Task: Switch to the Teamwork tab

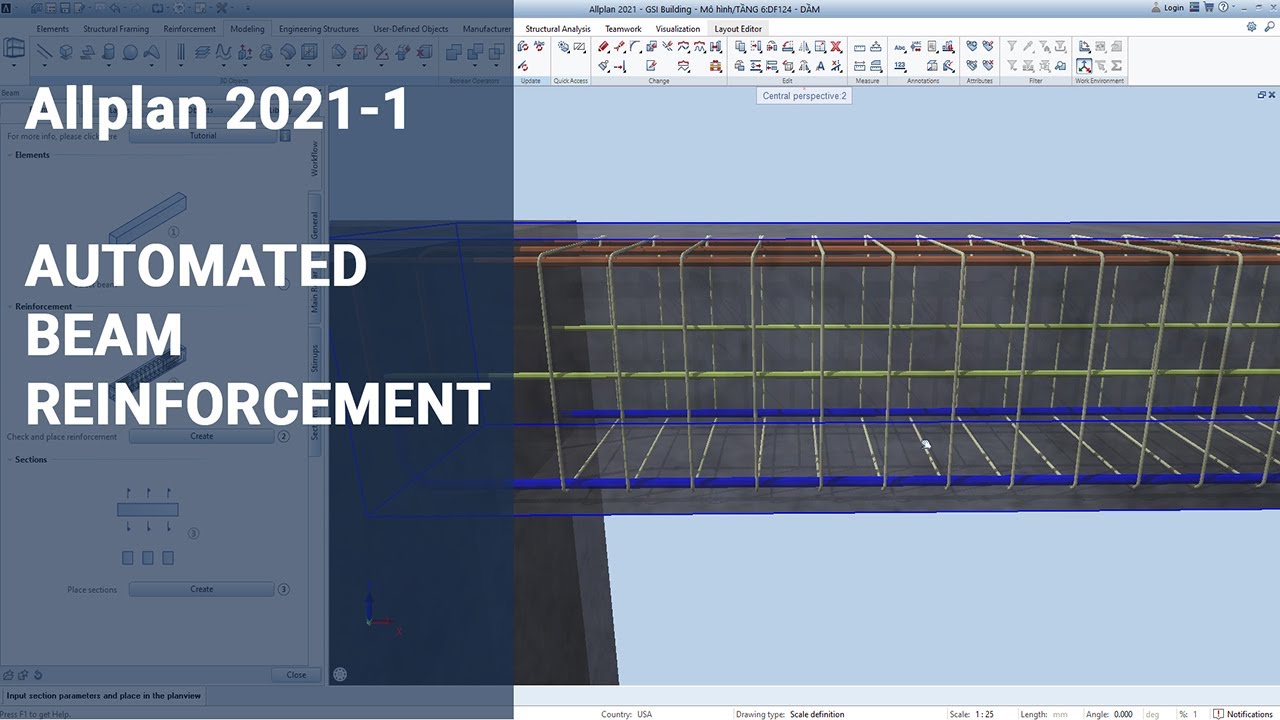Action: (x=623, y=29)
